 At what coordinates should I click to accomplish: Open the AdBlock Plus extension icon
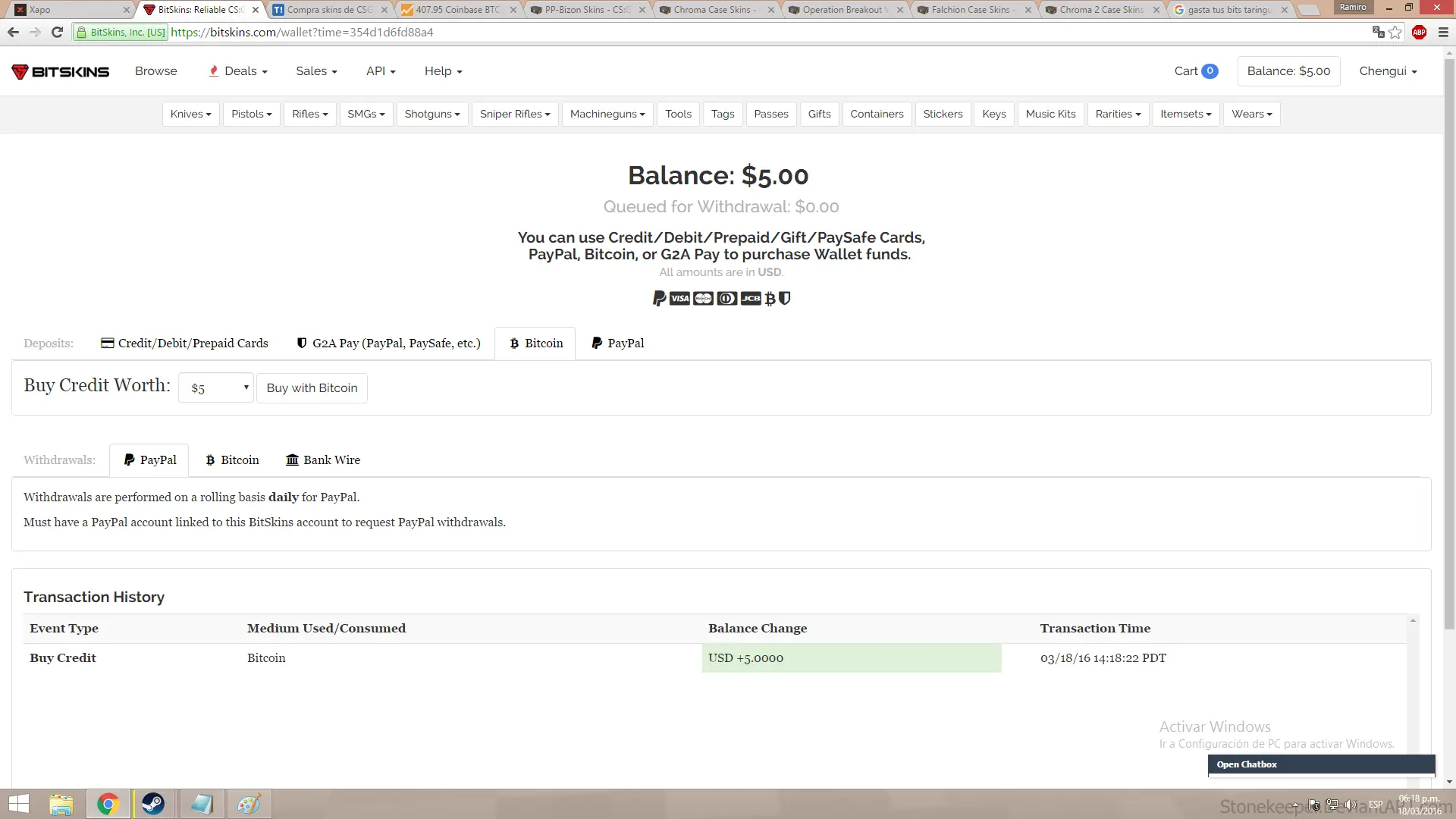click(1420, 33)
